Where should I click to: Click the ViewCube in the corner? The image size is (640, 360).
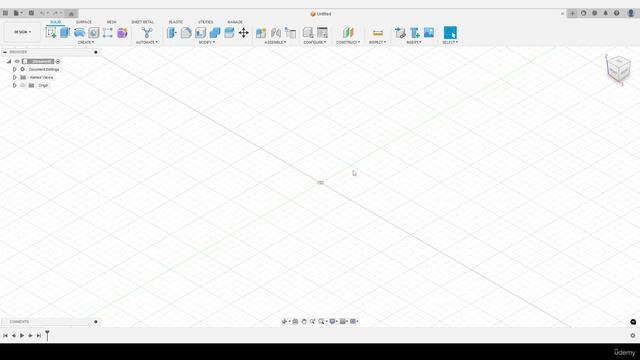point(619,69)
